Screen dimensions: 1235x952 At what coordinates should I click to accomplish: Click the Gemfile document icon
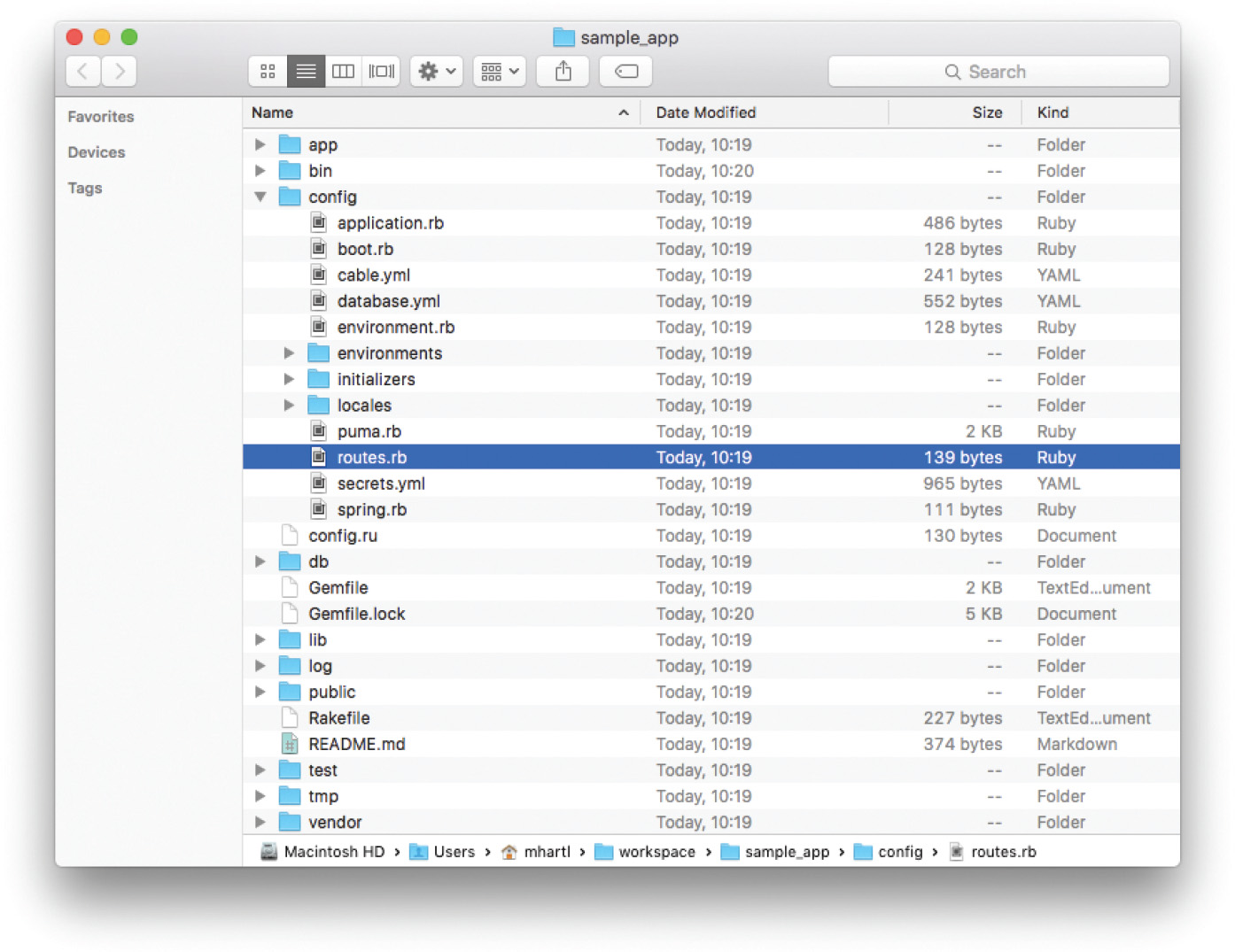[x=290, y=587]
